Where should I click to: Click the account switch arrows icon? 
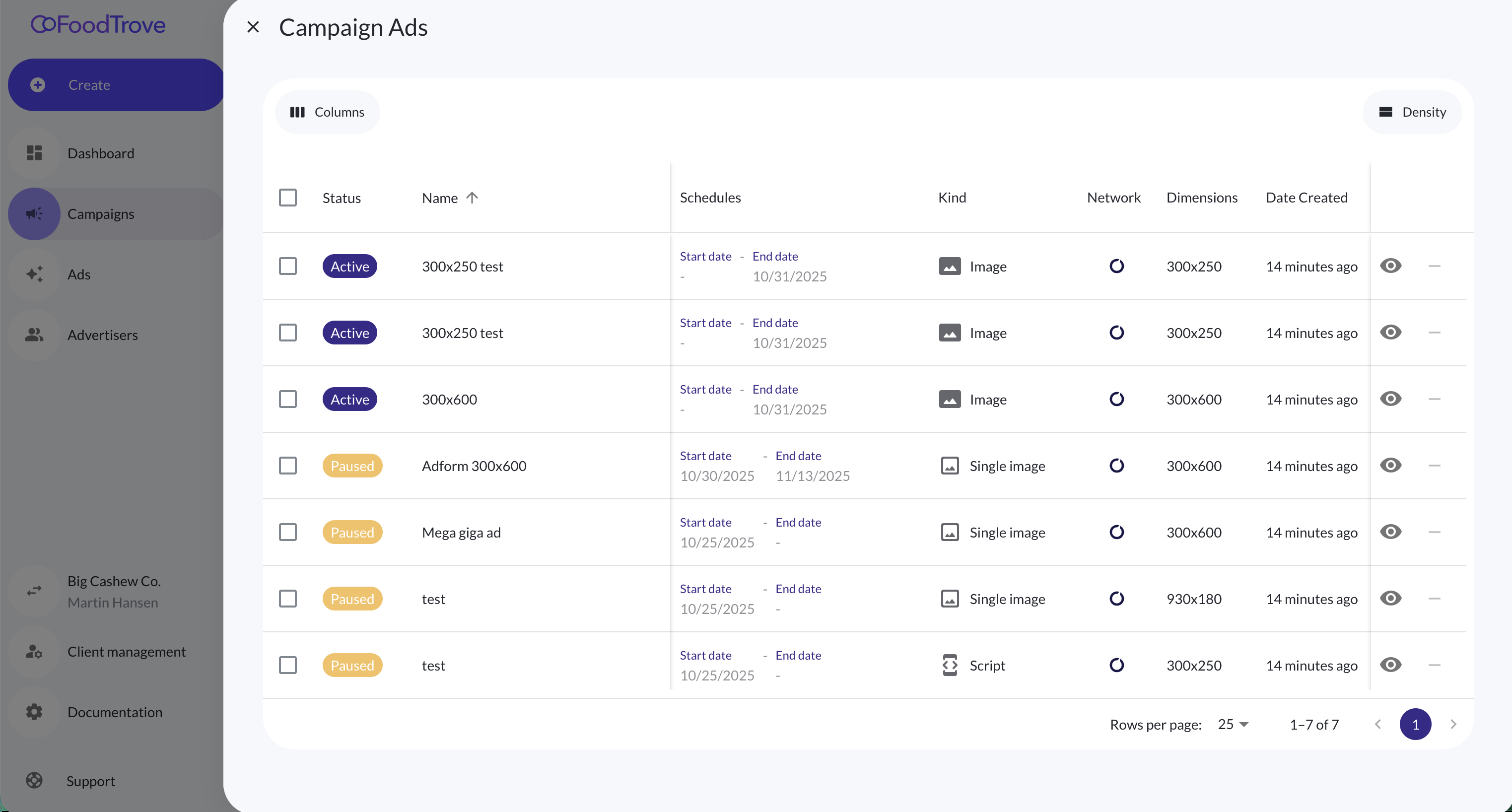[34, 591]
